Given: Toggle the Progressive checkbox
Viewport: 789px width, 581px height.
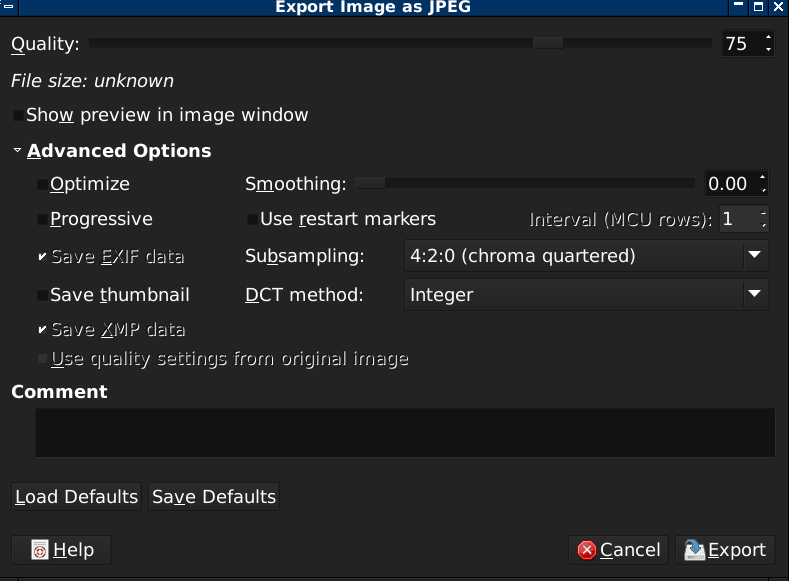Looking at the screenshot, I should point(43,219).
